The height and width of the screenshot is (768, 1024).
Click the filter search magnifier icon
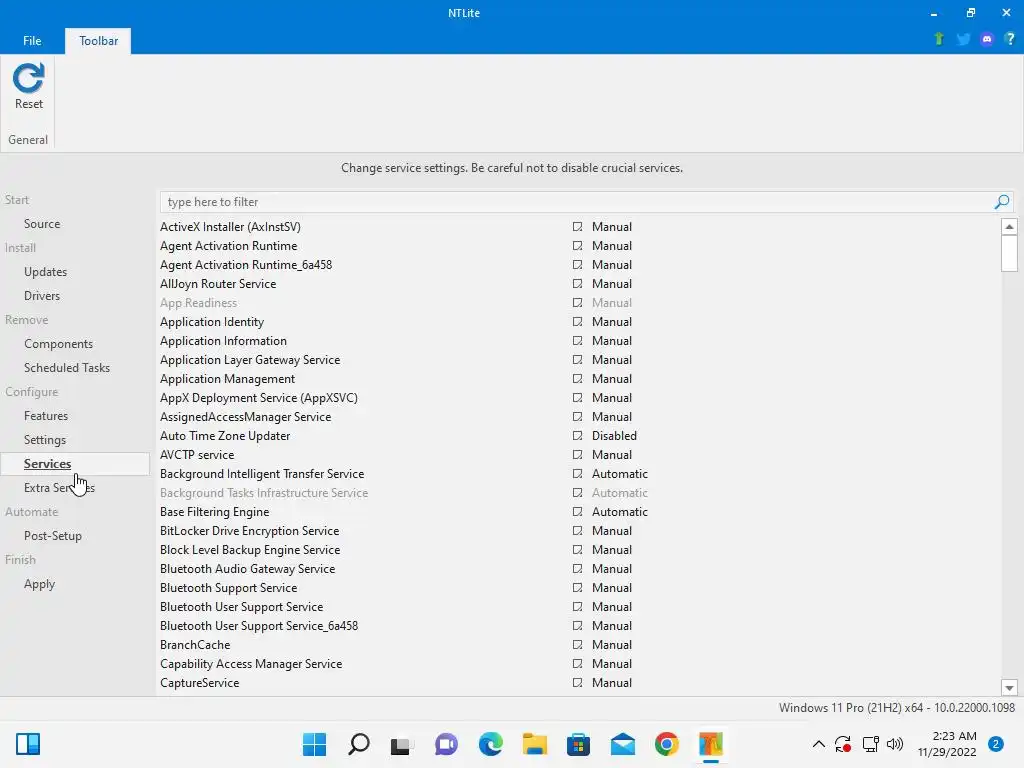(x=1002, y=202)
